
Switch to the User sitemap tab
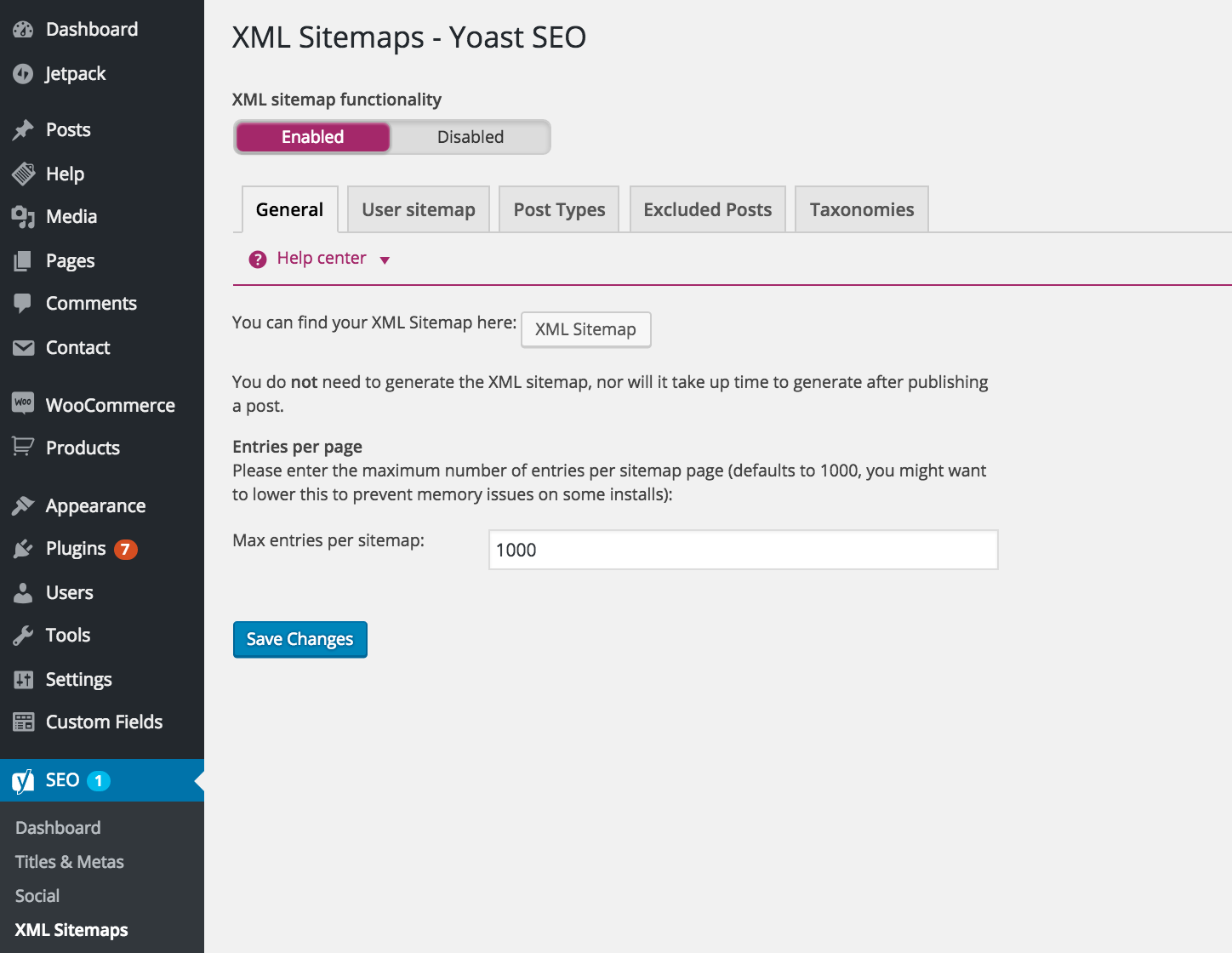[419, 209]
